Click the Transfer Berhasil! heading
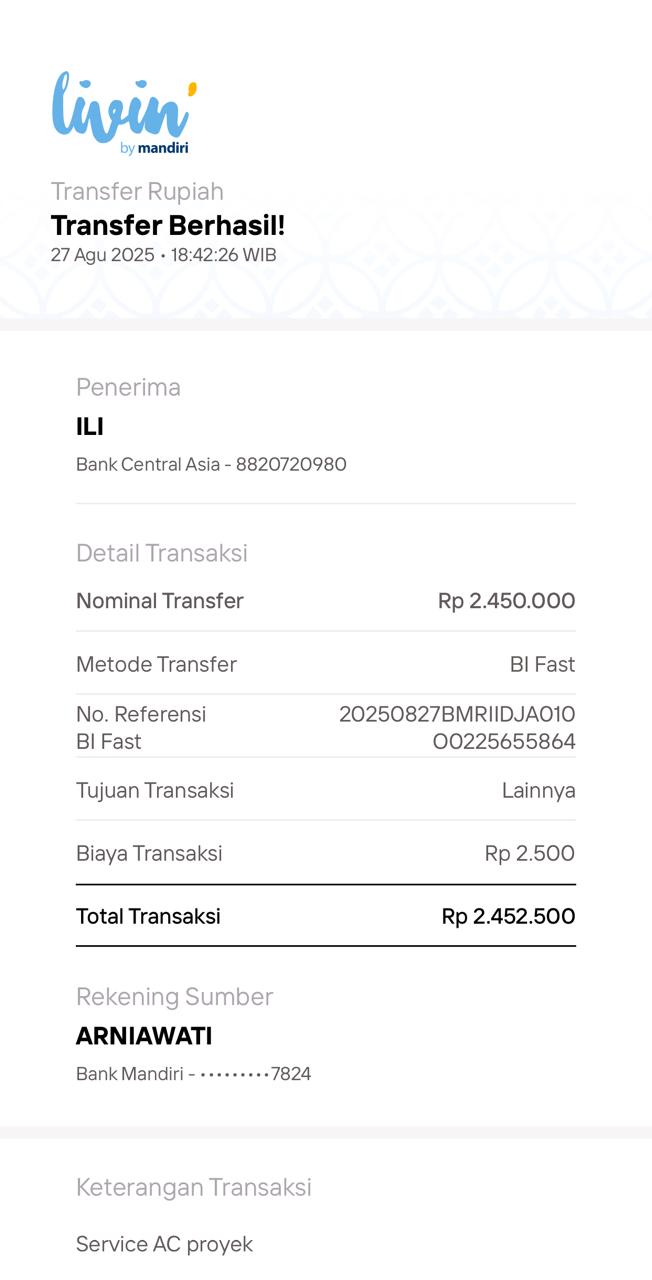Screen dimensions: 652x1280 168,226
